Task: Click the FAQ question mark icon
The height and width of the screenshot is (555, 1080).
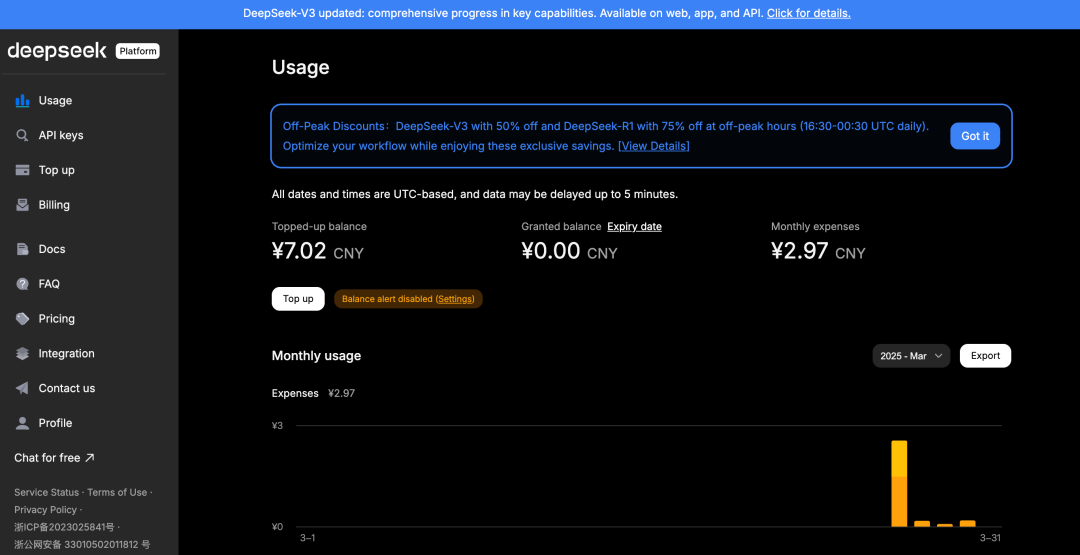Action: point(22,284)
